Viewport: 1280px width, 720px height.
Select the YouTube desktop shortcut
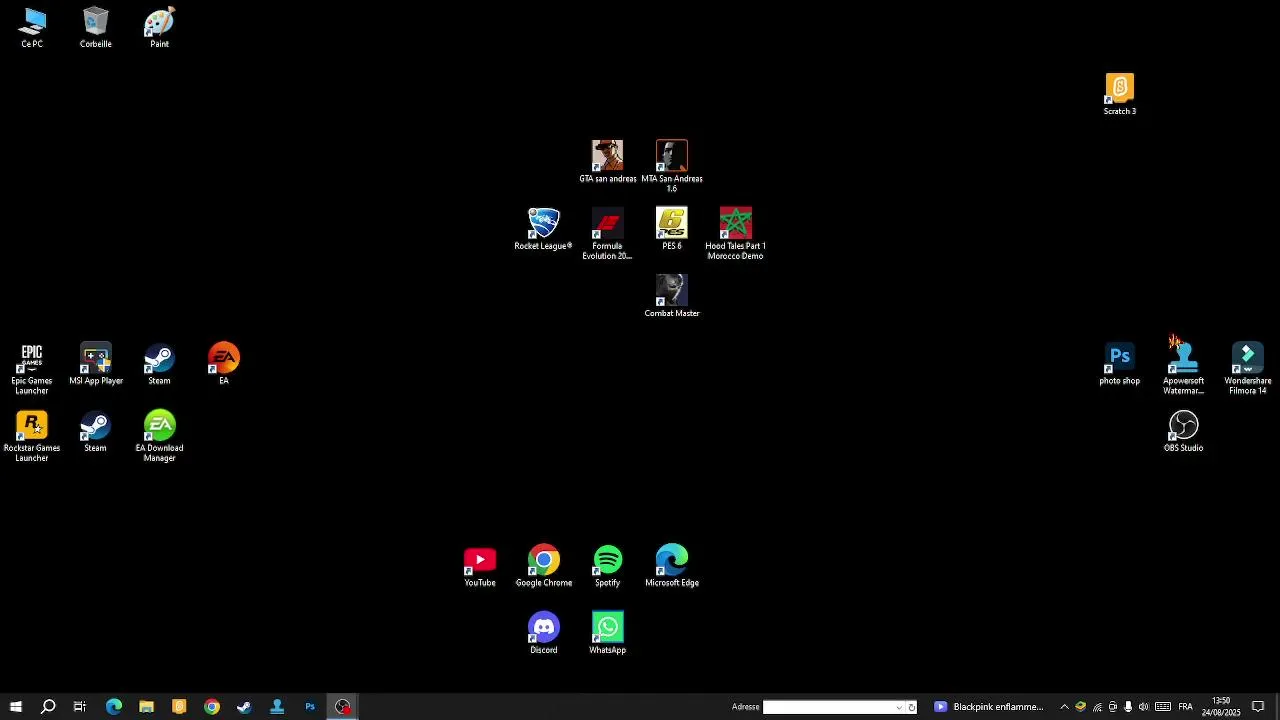pos(480,566)
